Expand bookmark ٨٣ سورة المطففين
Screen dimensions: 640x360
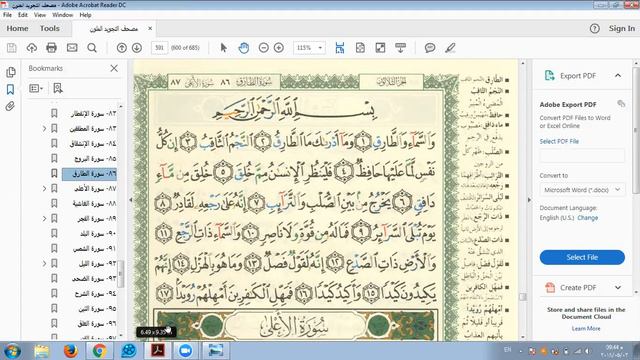tap(44, 129)
